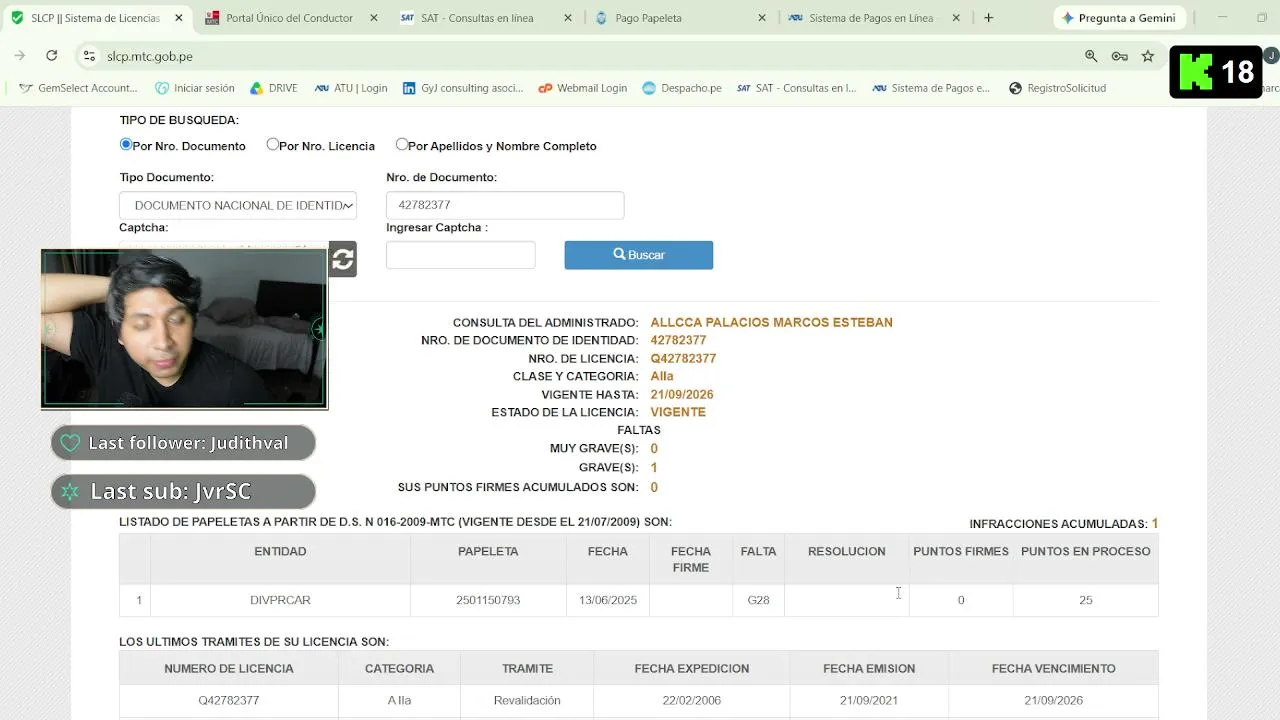Open the DRIVE bookmark
Viewport: 1280px width, 720px height.
point(273,88)
